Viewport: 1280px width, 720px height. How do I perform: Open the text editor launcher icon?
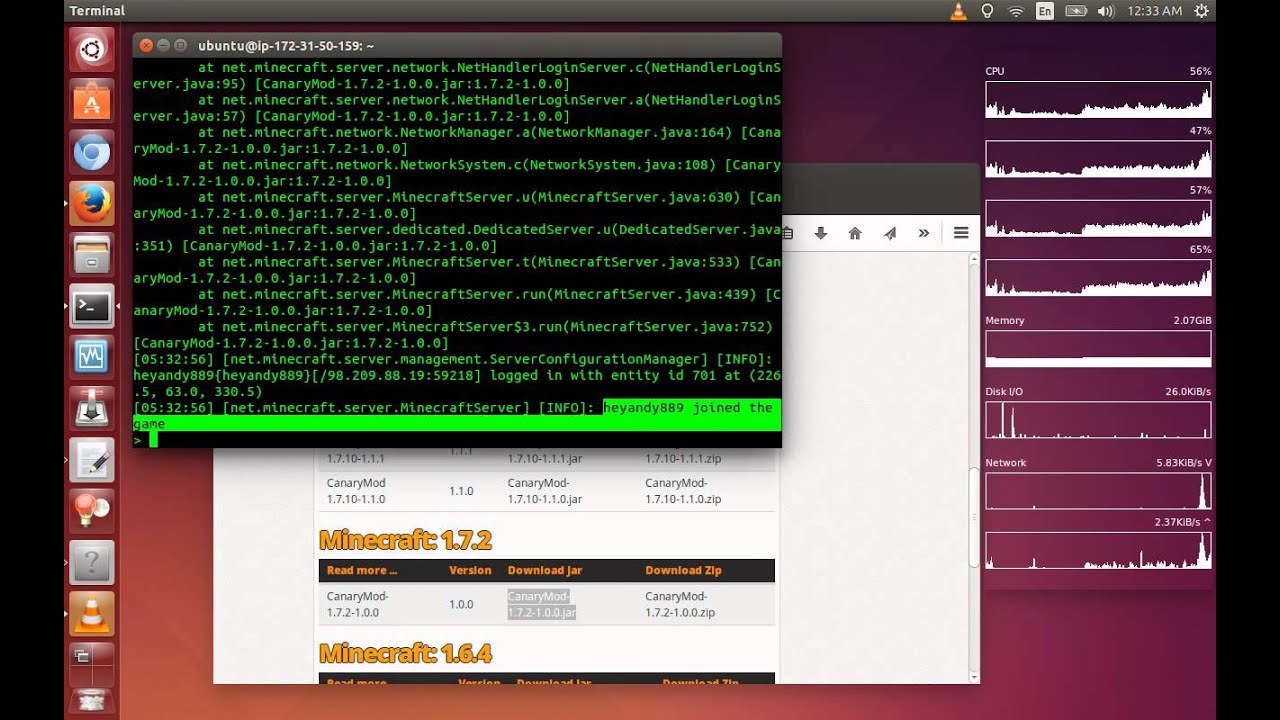pos(91,460)
